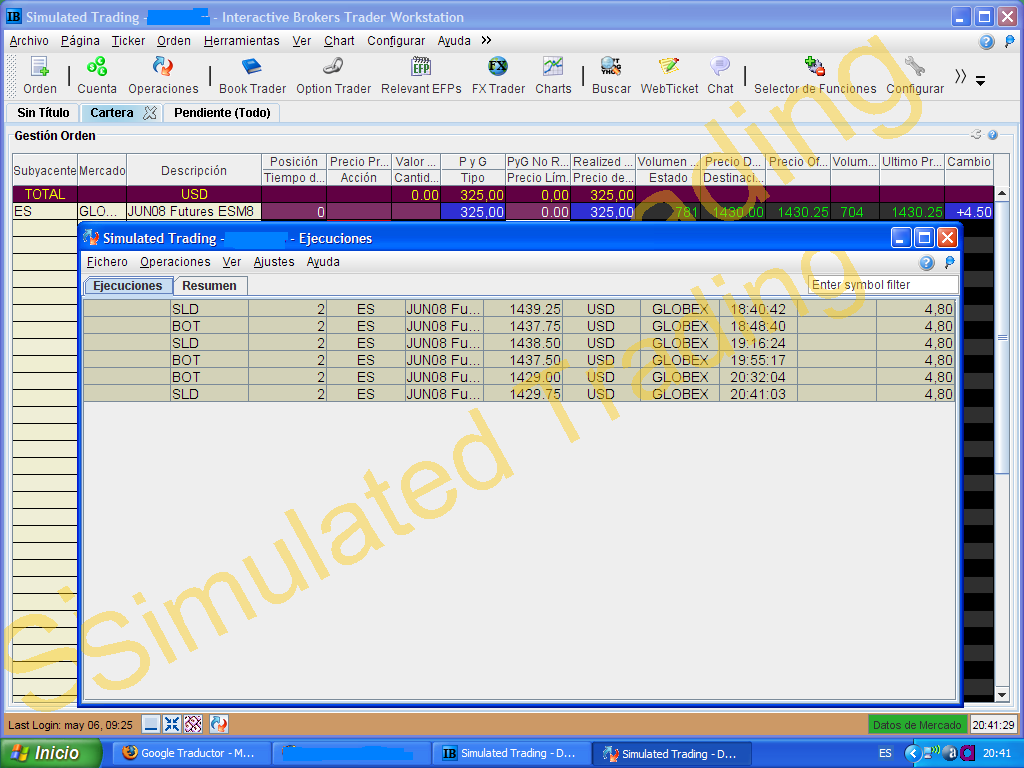Image resolution: width=1024 pixels, height=768 pixels.
Task: Click Gestión Orden panel help icon
Action: pos(993,135)
